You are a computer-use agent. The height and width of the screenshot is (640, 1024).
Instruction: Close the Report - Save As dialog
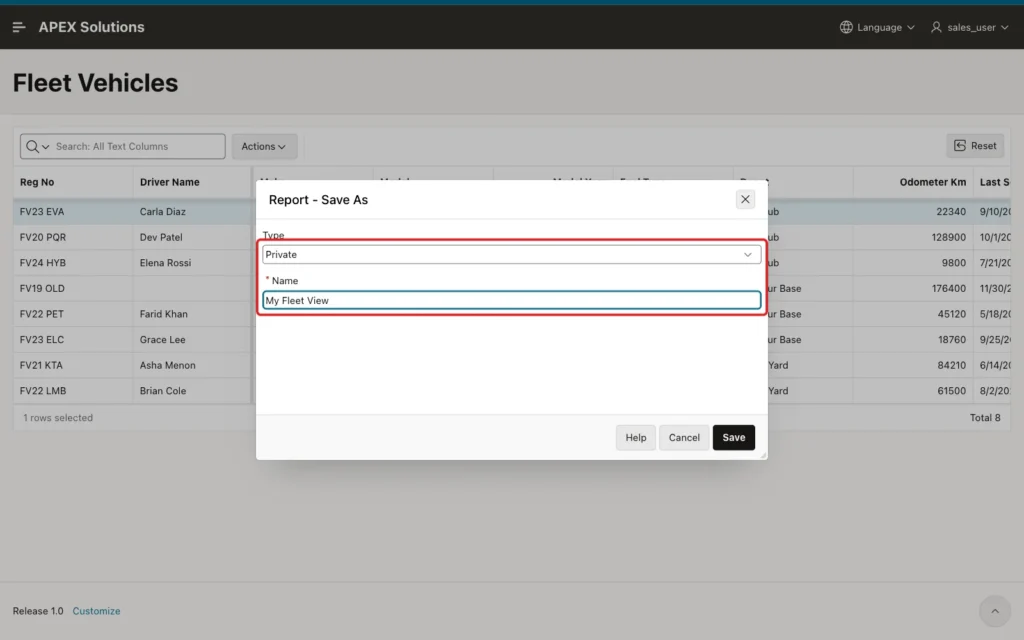pos(745,199)
